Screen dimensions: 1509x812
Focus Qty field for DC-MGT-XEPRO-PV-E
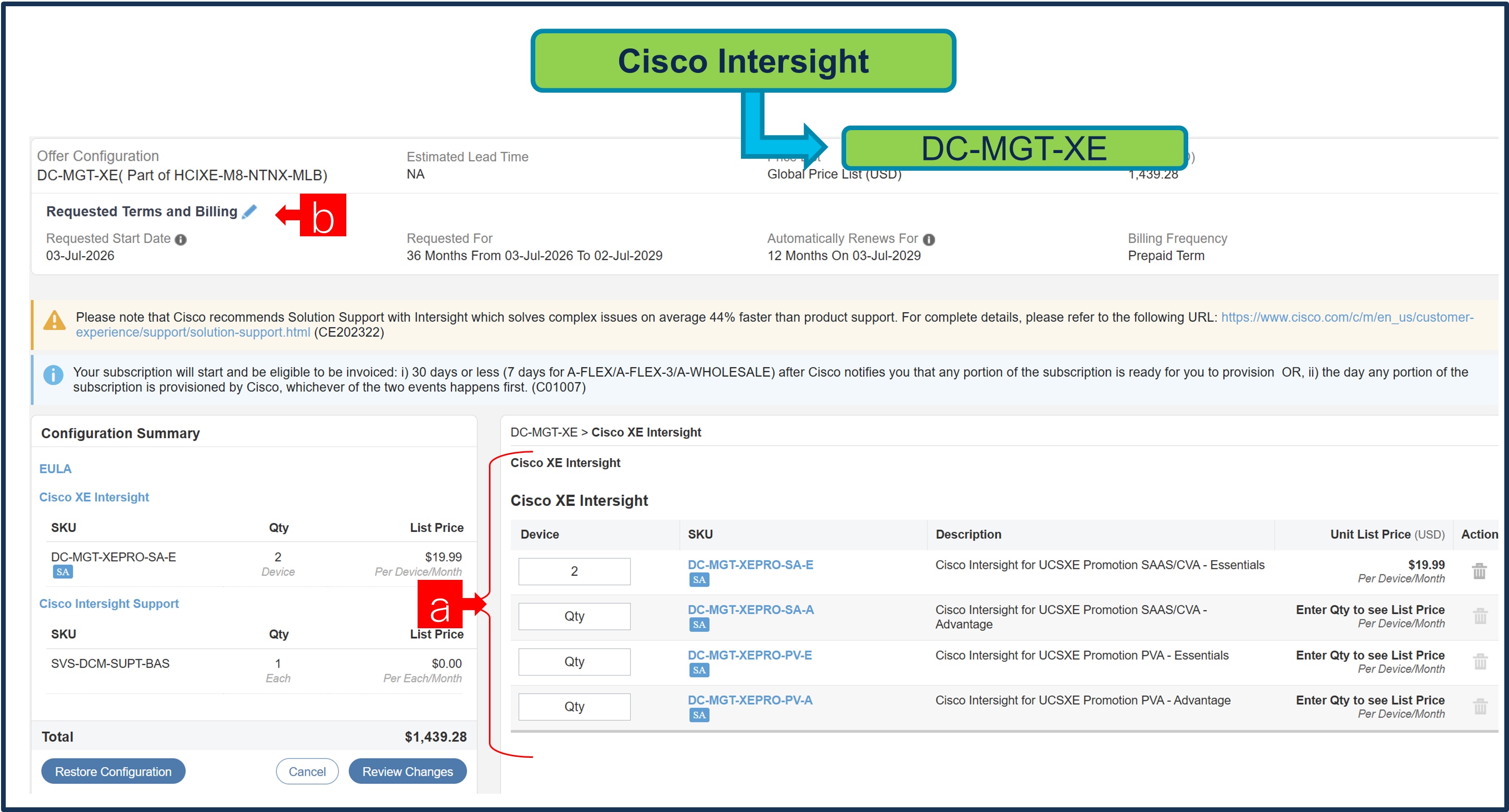(x=574, y=662)
